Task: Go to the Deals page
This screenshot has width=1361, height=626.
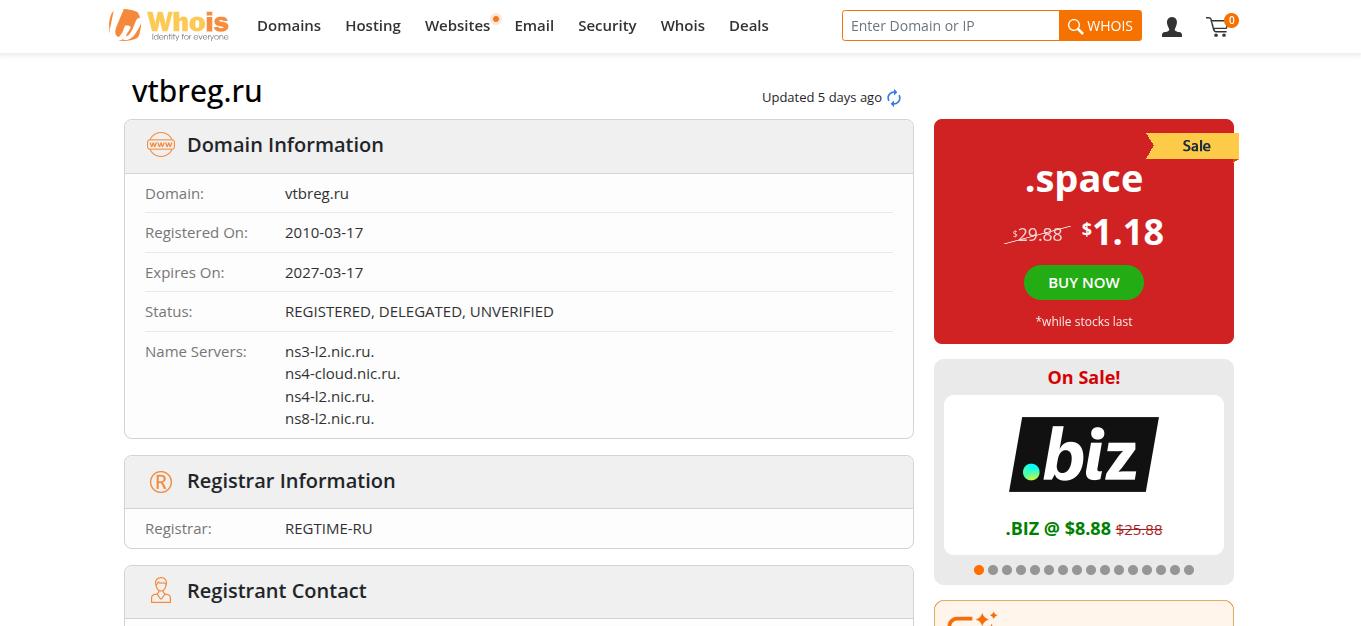Action: tap(749, 26)
